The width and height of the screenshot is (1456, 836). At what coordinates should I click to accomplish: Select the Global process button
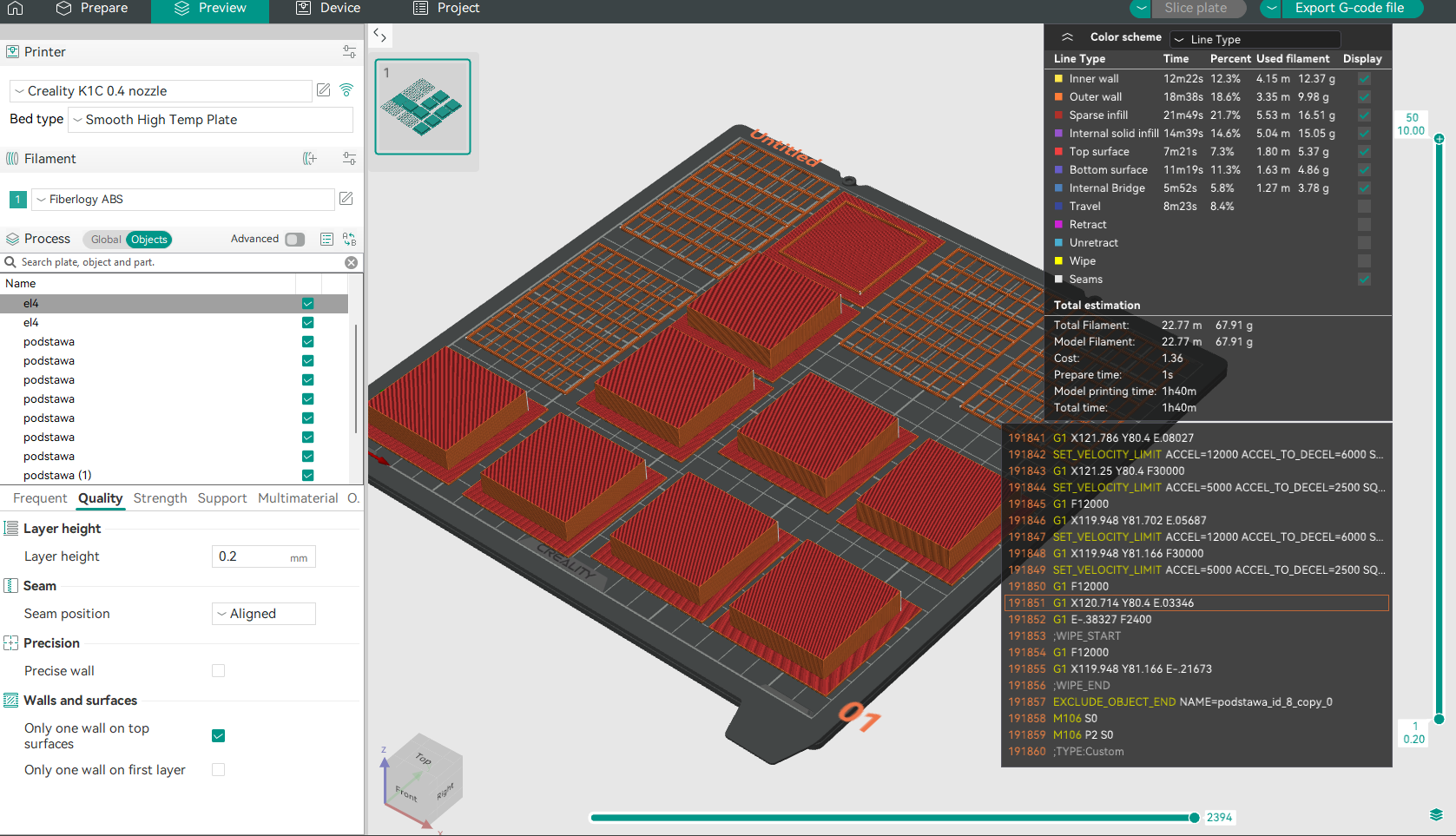click(105, 240)
